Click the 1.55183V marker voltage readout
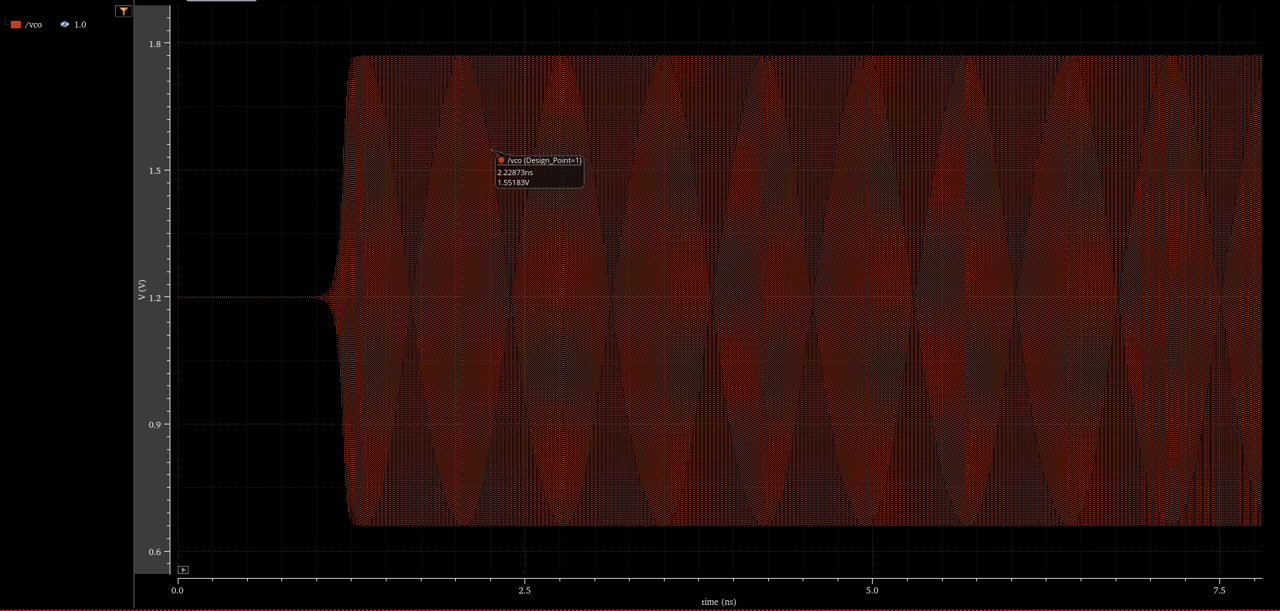Screen dimensions: 1280x611 click(513, 182)
